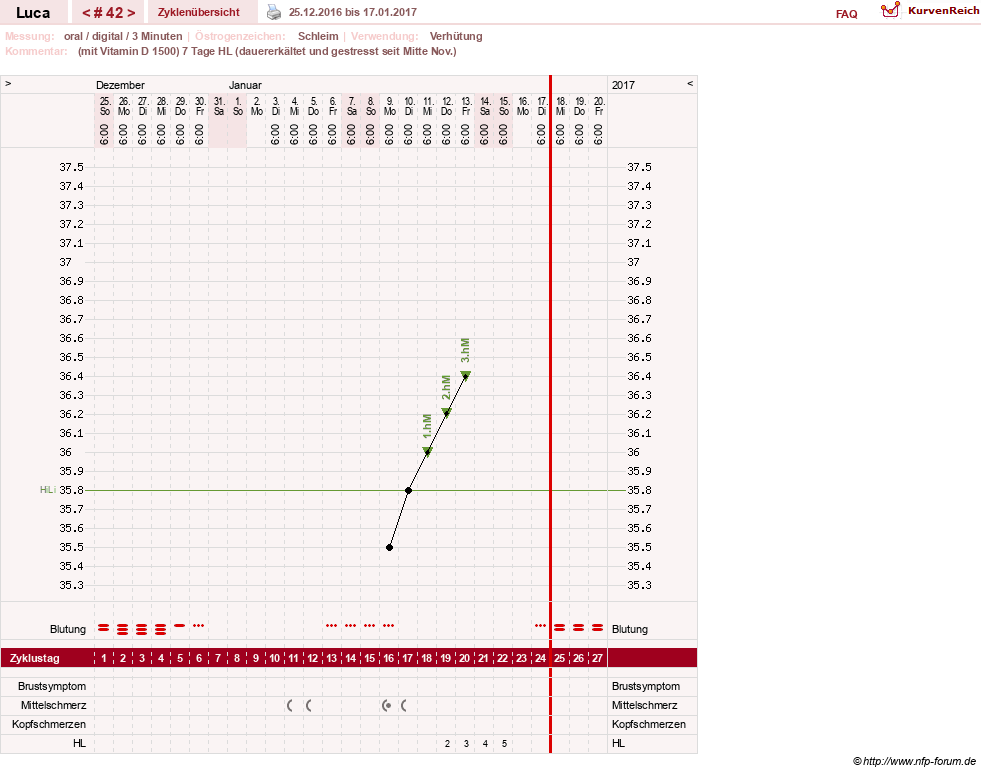
Task: Click spotting dots on cycle day 6
Action: tap(198, 625)
